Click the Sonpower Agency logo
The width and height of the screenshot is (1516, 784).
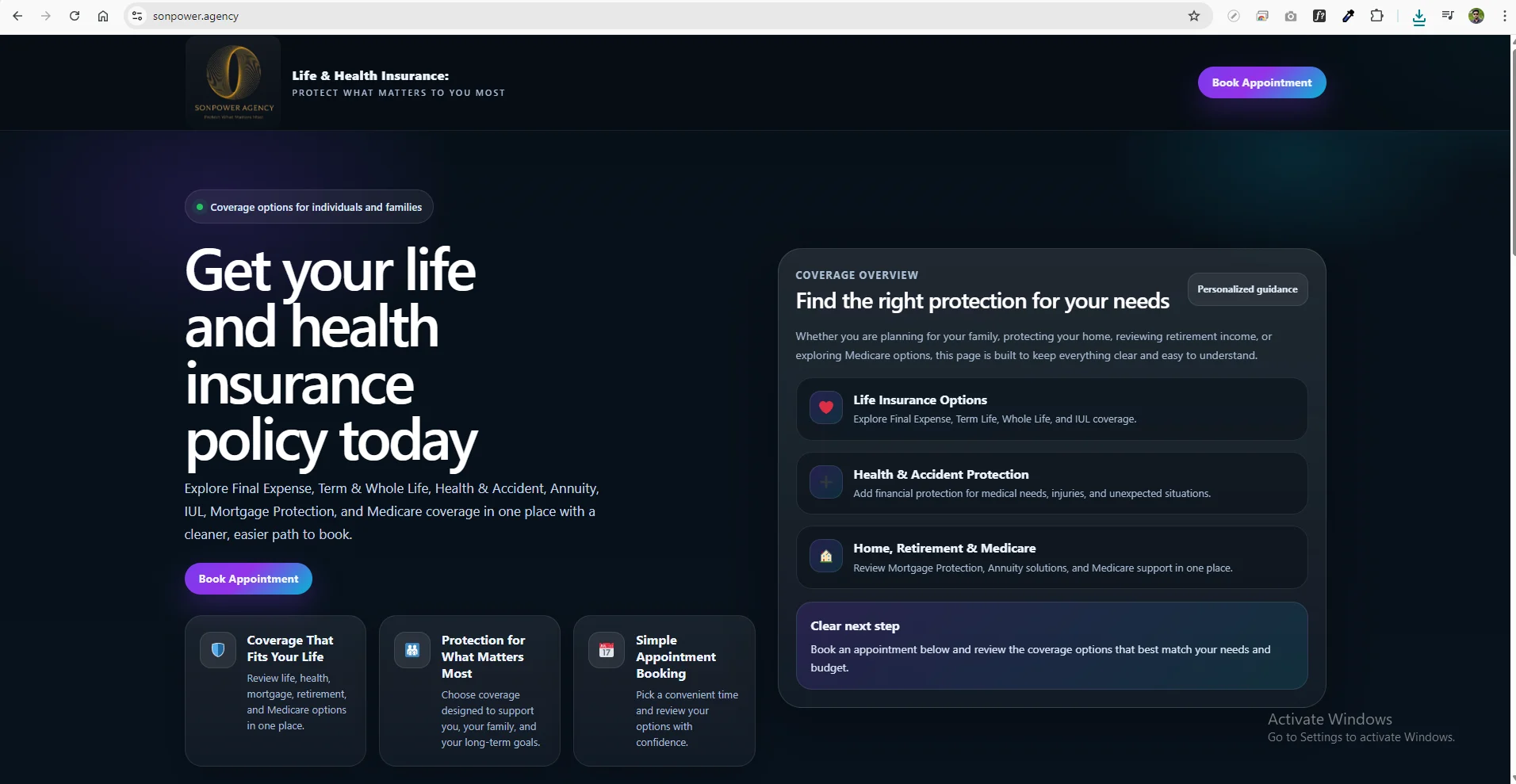click(x=233, y=82)
